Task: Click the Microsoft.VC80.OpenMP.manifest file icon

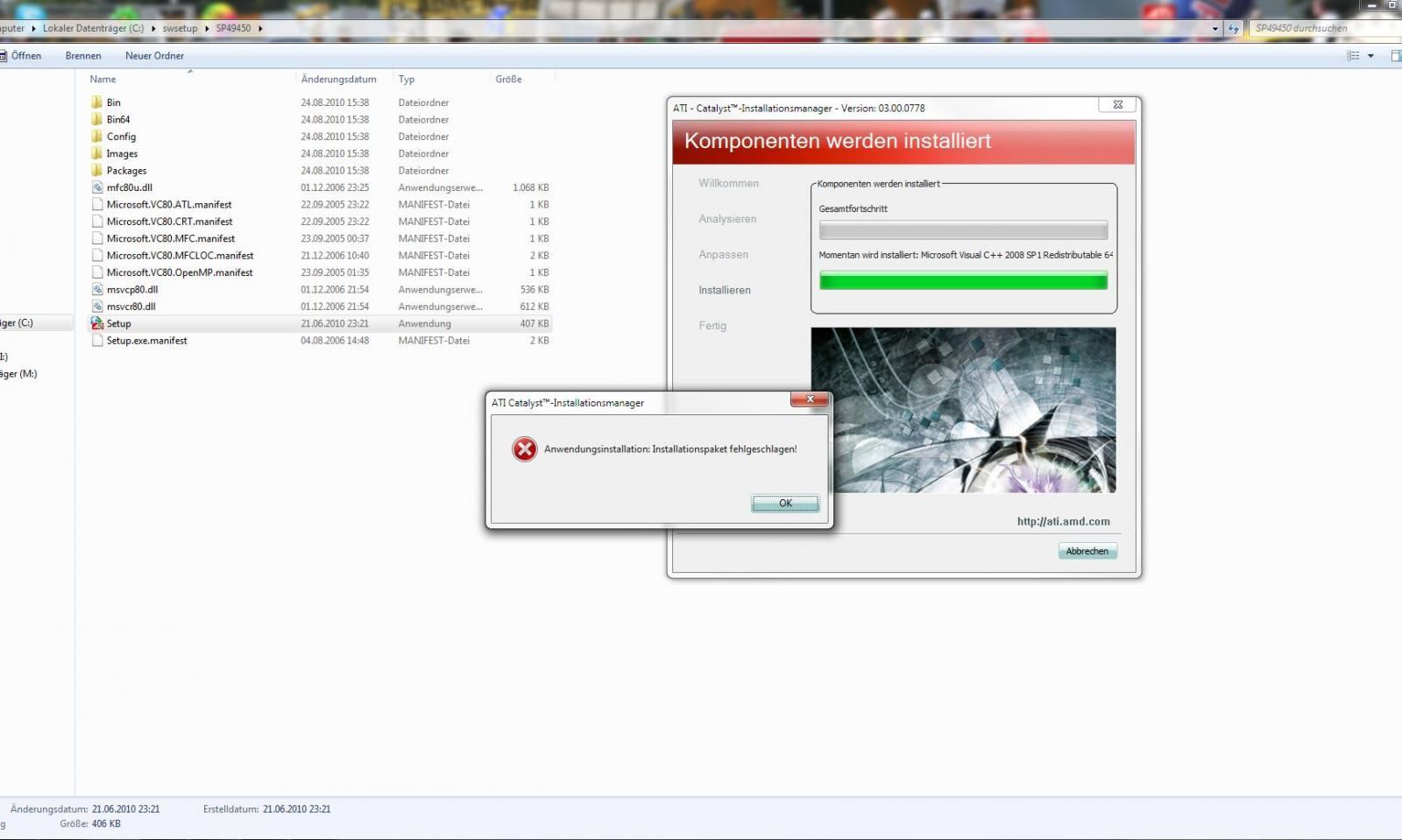Action: [96, 272]
